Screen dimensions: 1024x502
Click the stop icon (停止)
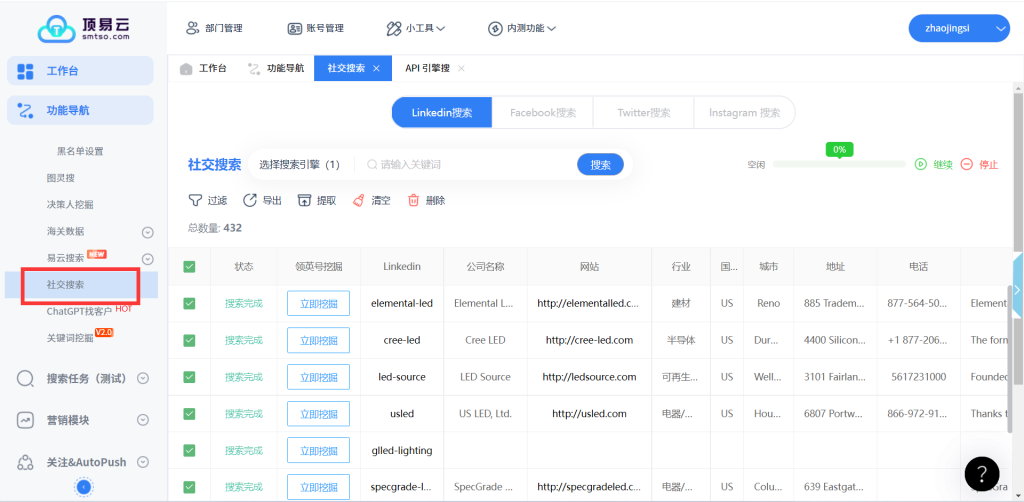click(966, 164)
